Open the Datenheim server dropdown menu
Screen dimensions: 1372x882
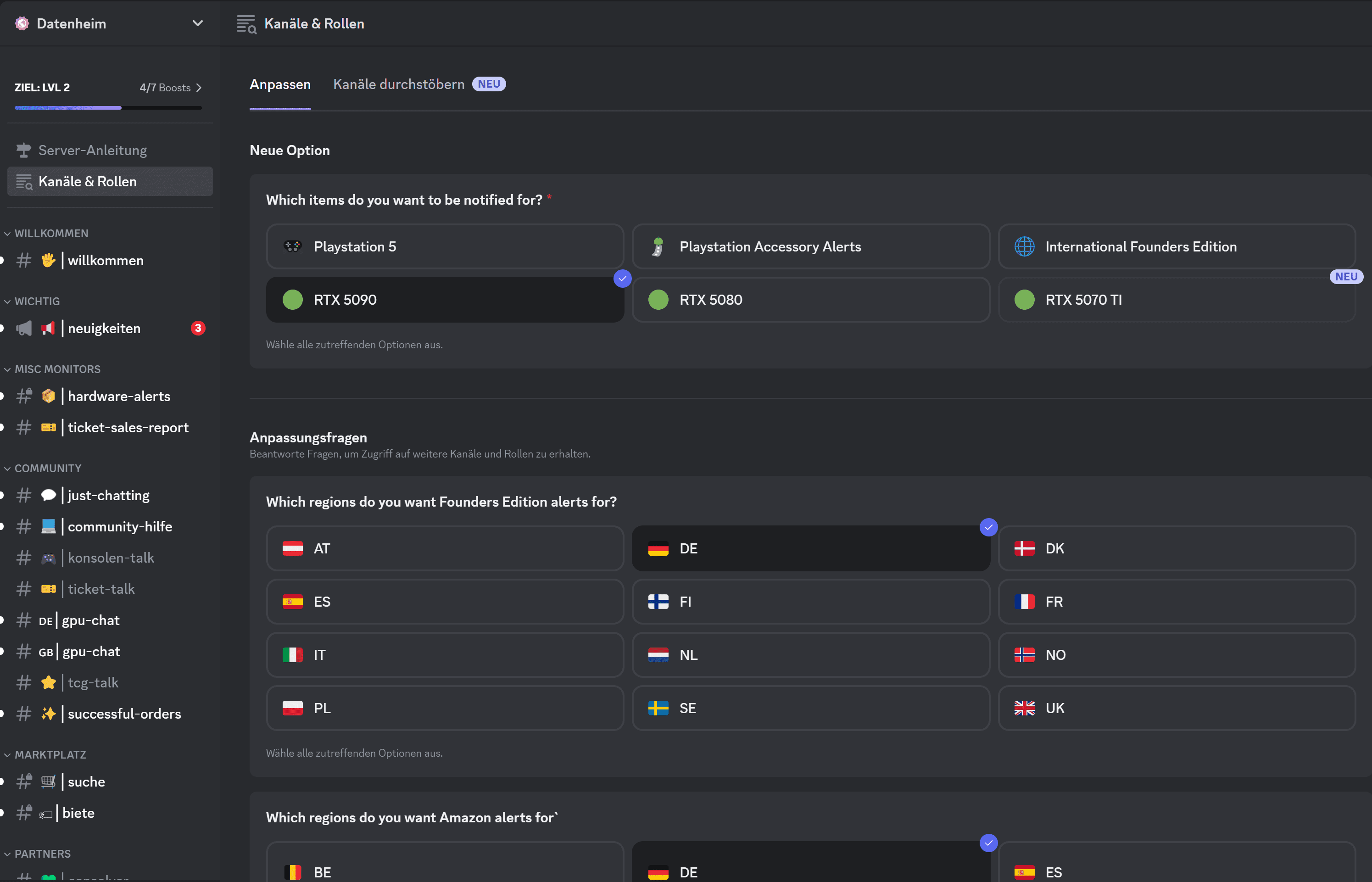pyautogui.click(x=198, y=23)
